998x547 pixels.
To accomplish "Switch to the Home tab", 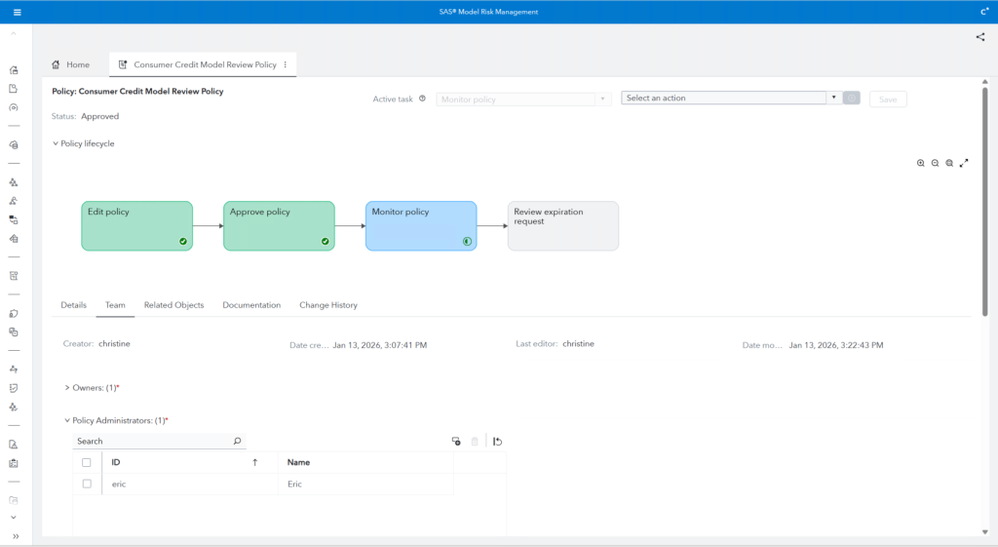I will pos(71,64).
